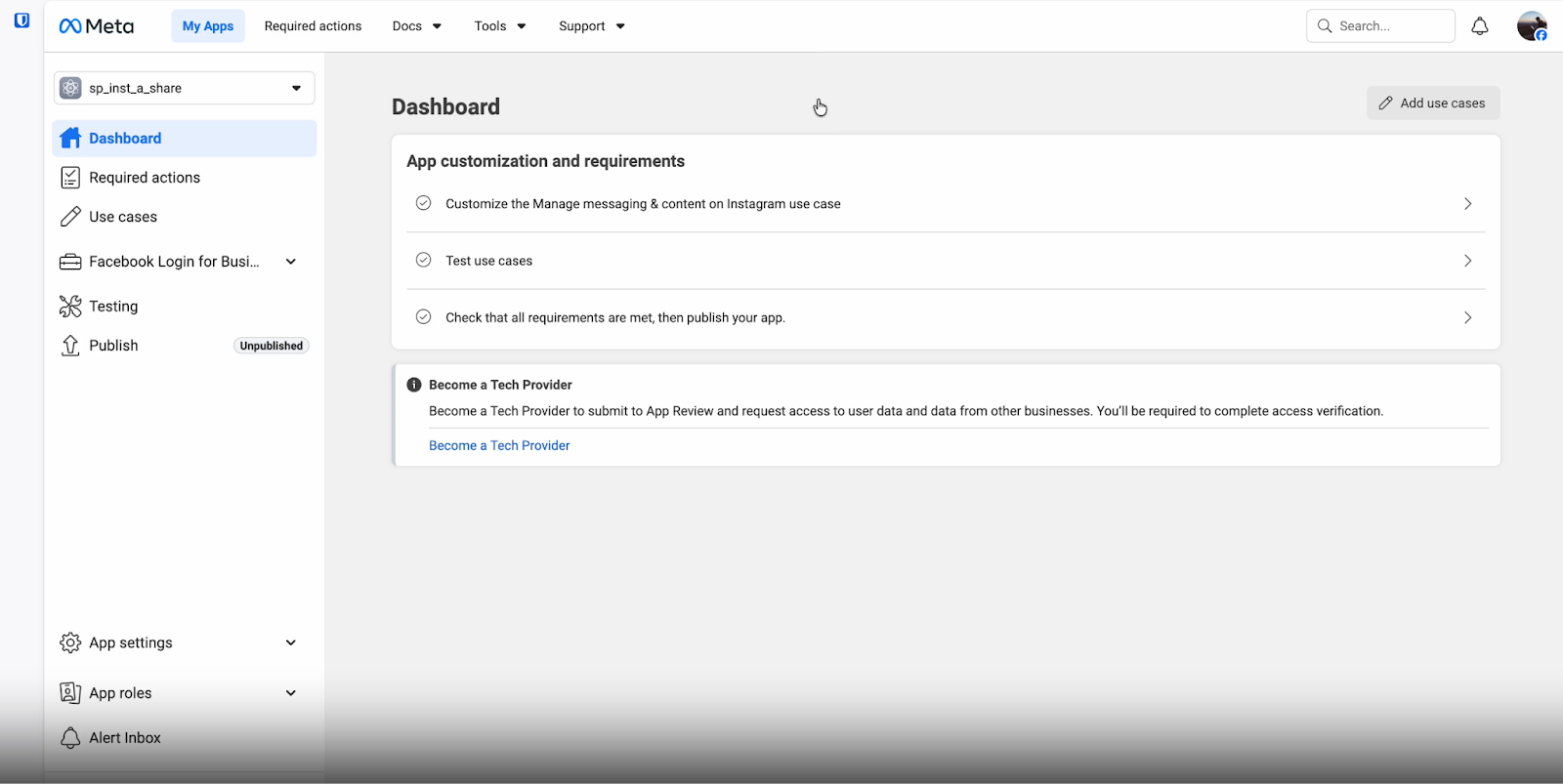Click the Dashboard house icon
Viewport: 1563px width, 784px height.
(70, 139)
